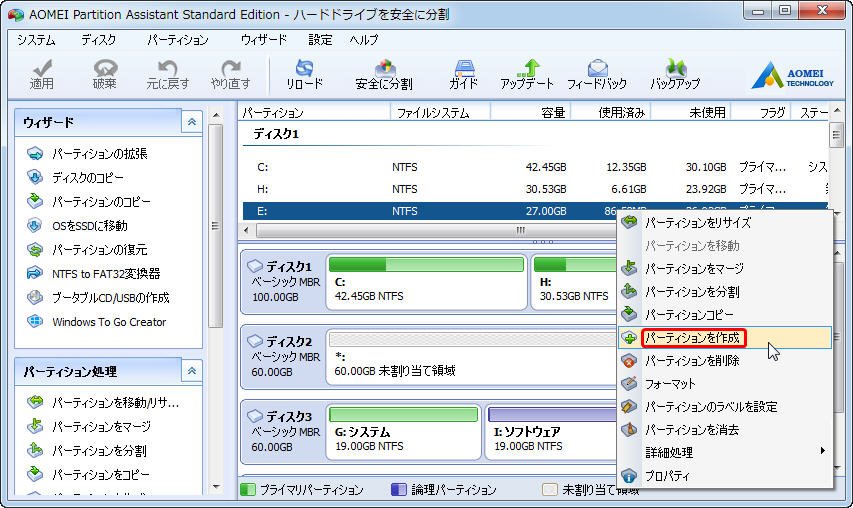Click the アップデート (Update) toolbar icon
The width and height of the screenshot is (853, 508).
point(527,75)
